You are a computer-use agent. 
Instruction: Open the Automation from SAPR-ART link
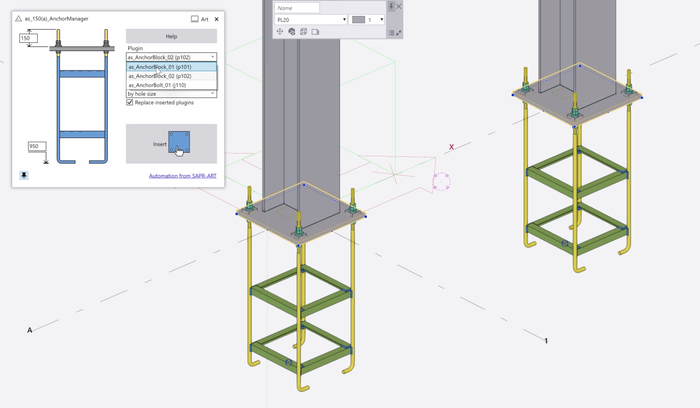tap(182, 177)
